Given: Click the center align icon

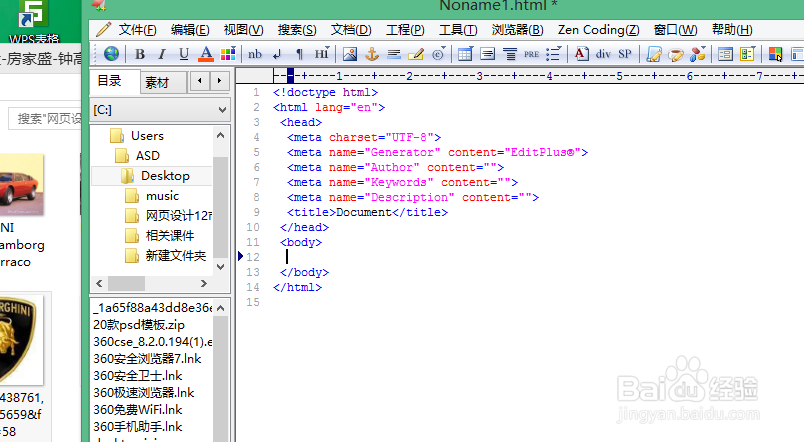Looking at the screenshot, I should (x=510, y=54).
